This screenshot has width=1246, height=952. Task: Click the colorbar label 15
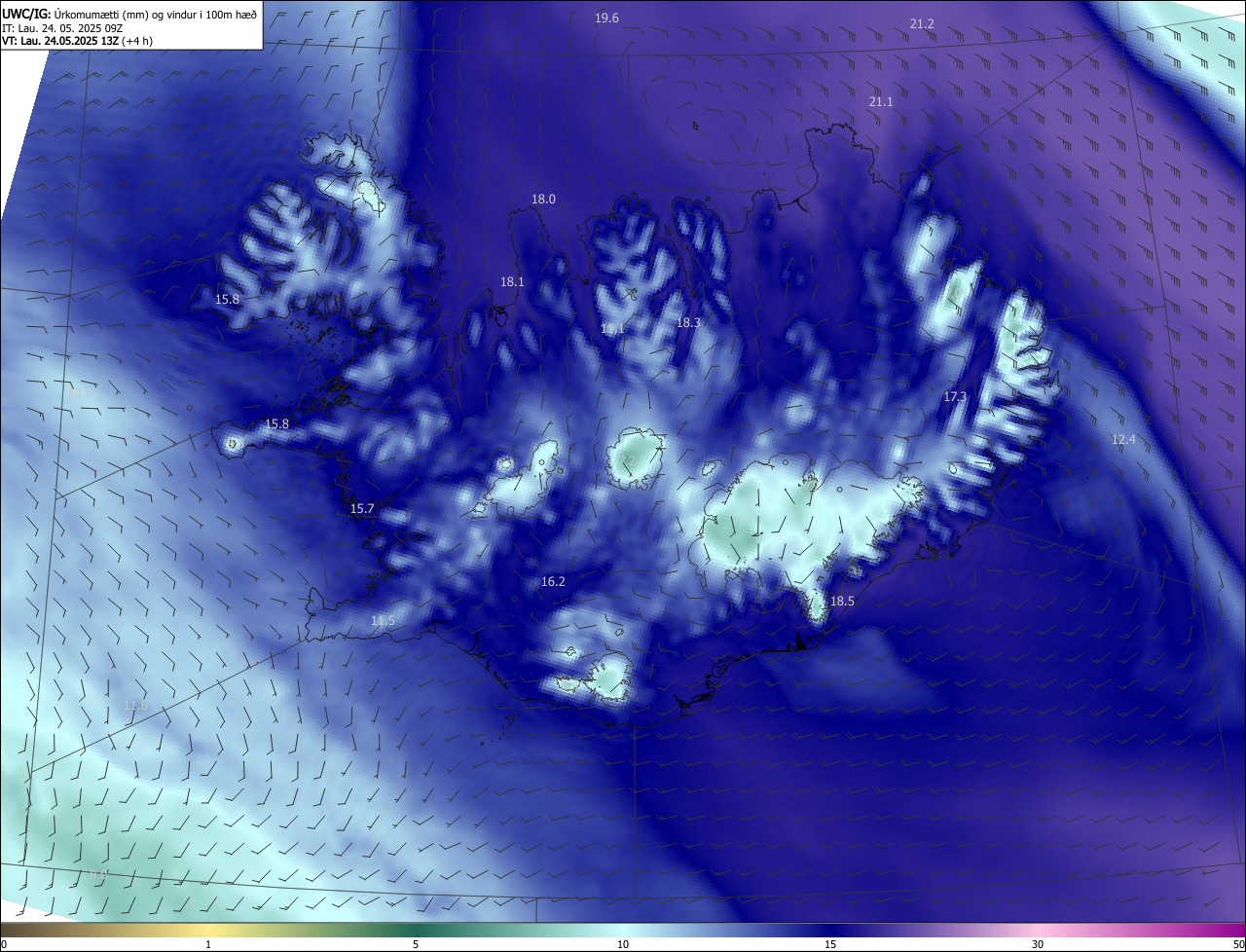click(830, 944)
